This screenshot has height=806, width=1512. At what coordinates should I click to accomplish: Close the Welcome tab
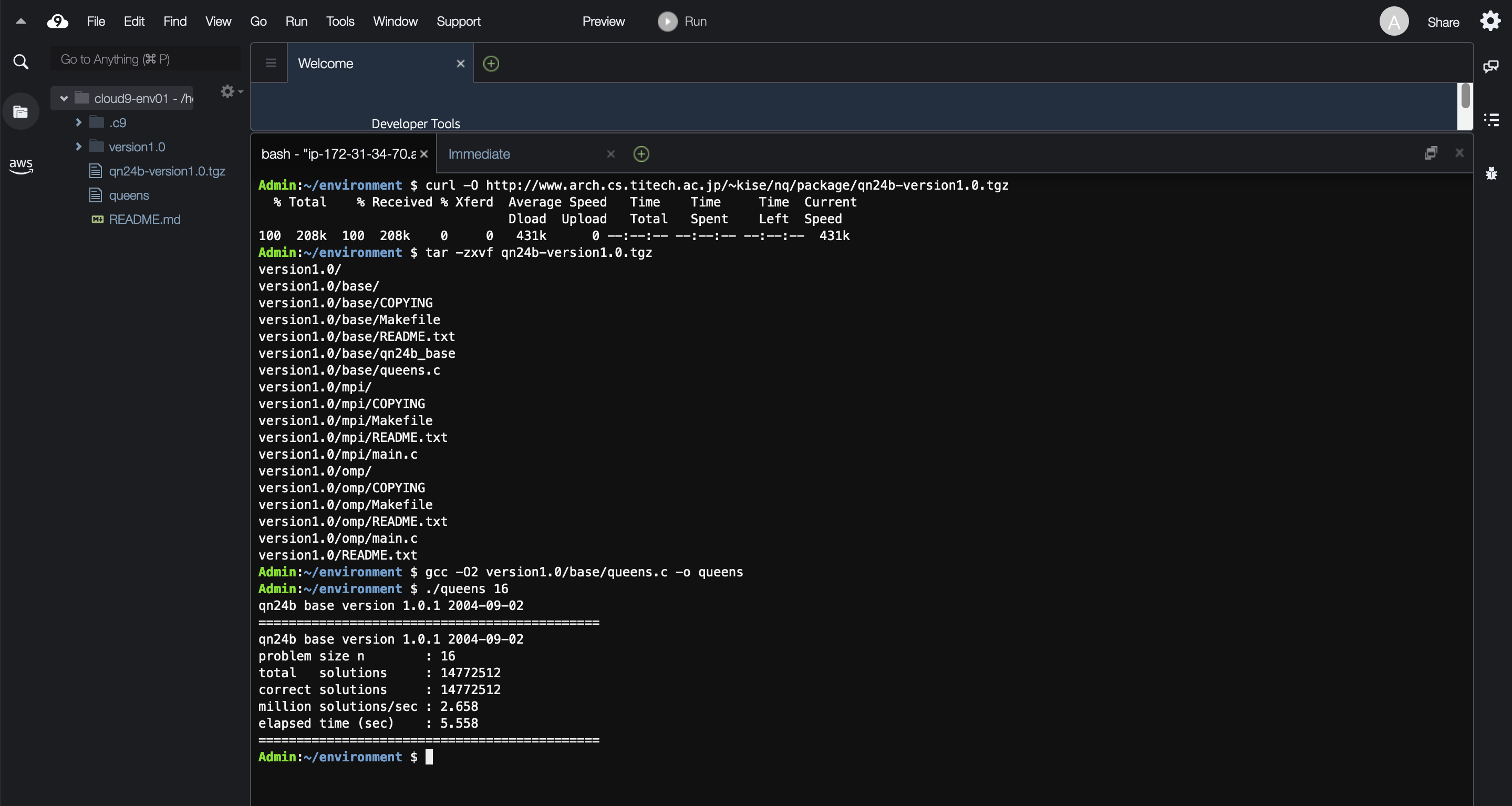click(x=461, y=64)
